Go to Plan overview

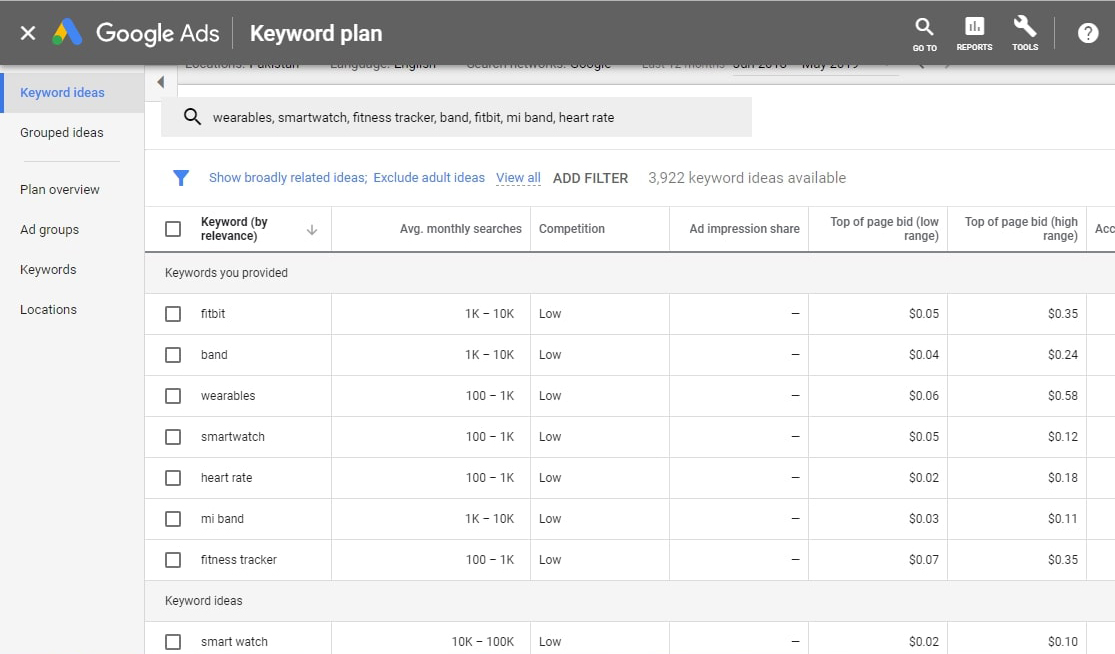point(60,190)
